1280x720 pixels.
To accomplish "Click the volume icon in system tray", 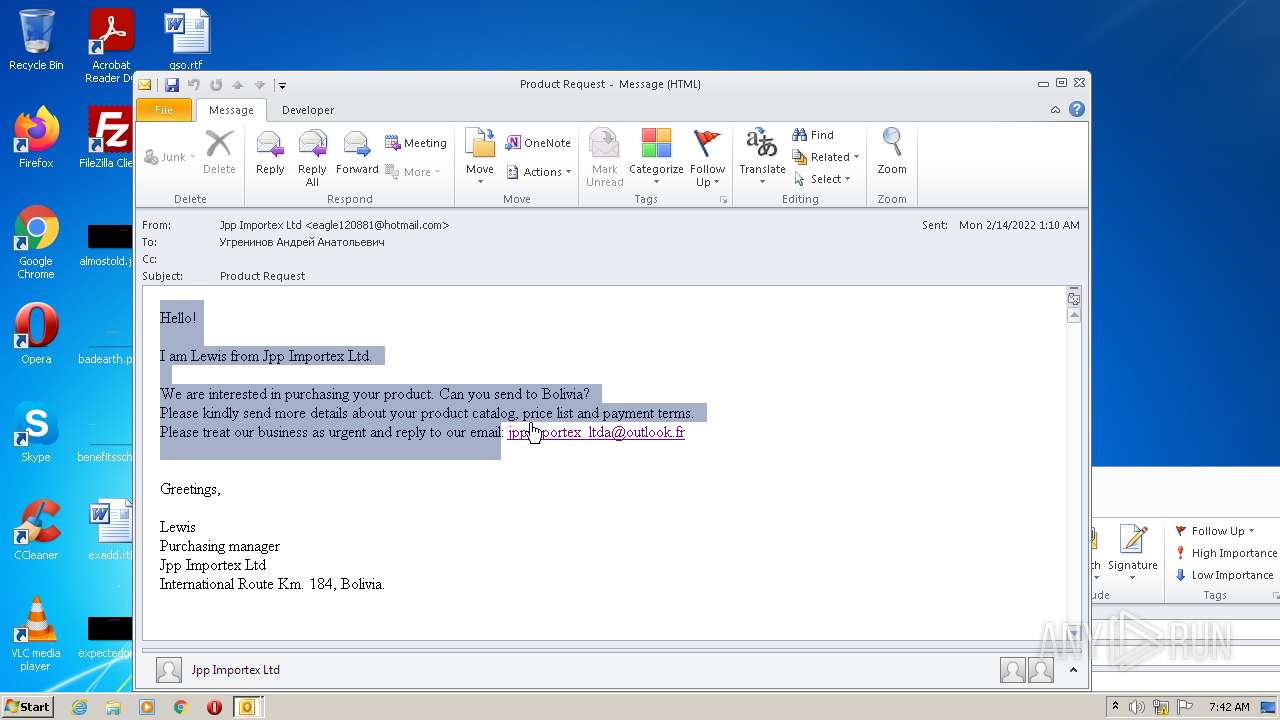I will (x=1137, y=707).
